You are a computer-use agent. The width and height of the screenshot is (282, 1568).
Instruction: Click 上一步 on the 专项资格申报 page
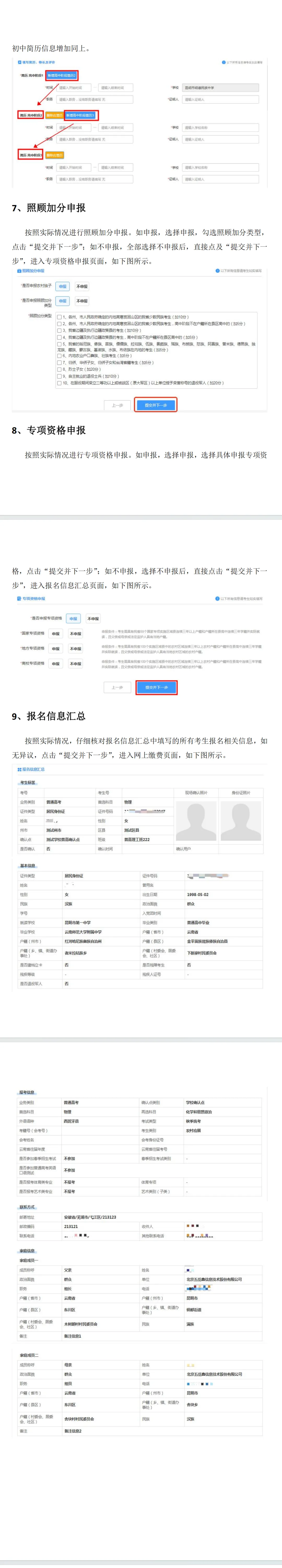click(117, 687)
